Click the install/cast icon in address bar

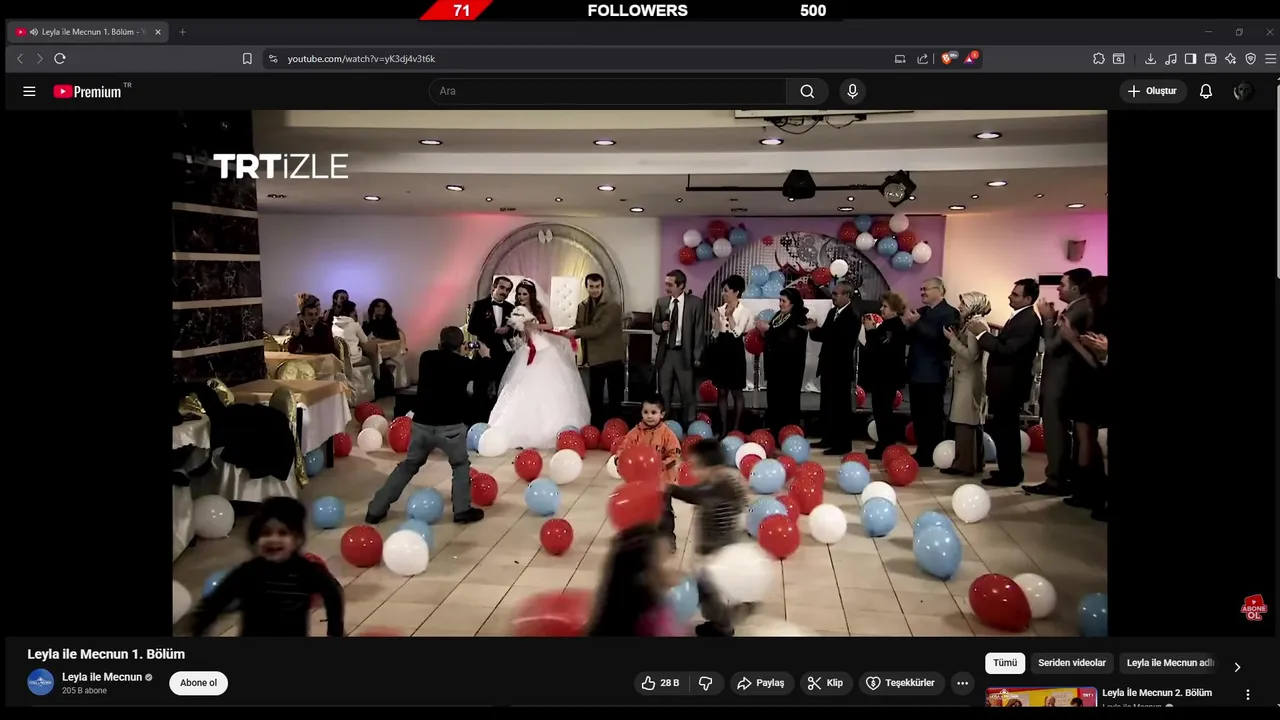(900, 59)
